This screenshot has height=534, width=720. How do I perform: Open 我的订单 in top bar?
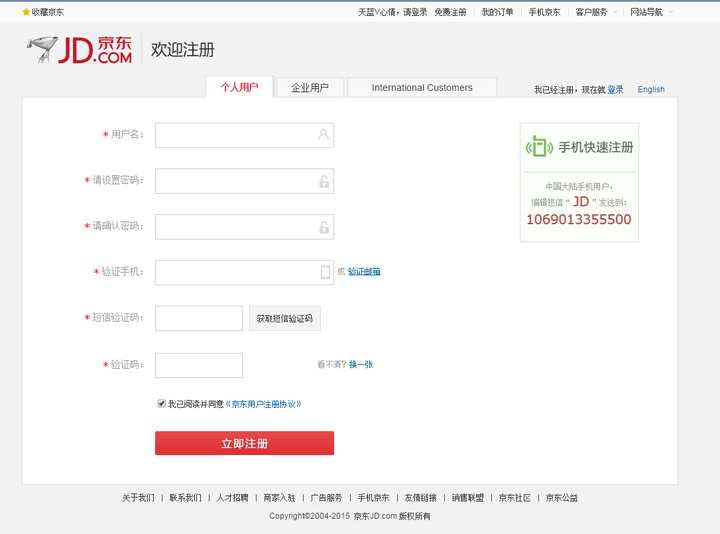point(497,12)
